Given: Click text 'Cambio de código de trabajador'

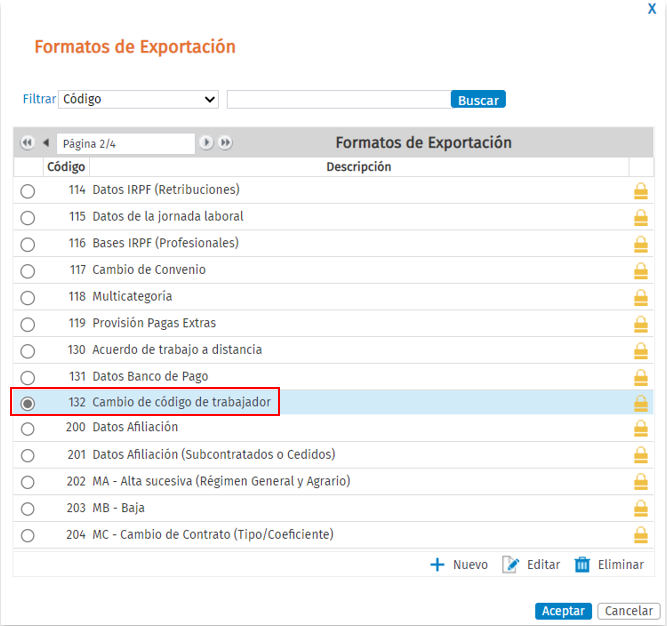Looking at the screenshot, I should click(x=182, y=402).
